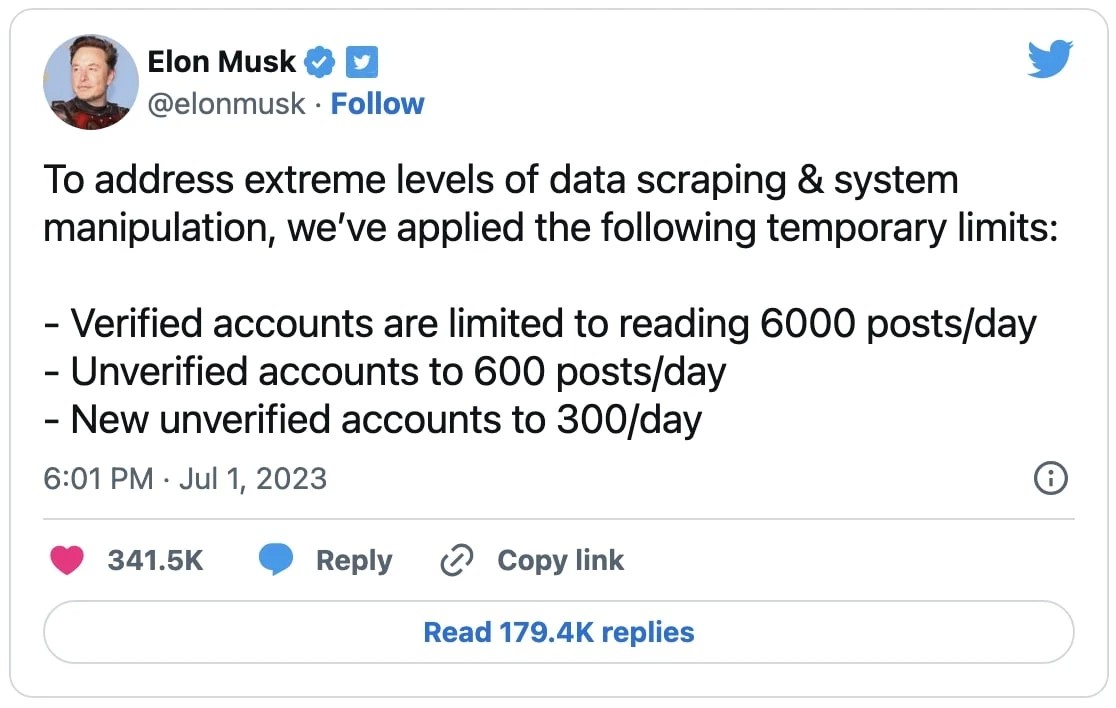1116x708 pixels.
Task: Open the Twitter info circle icon
Action: 1050,479
